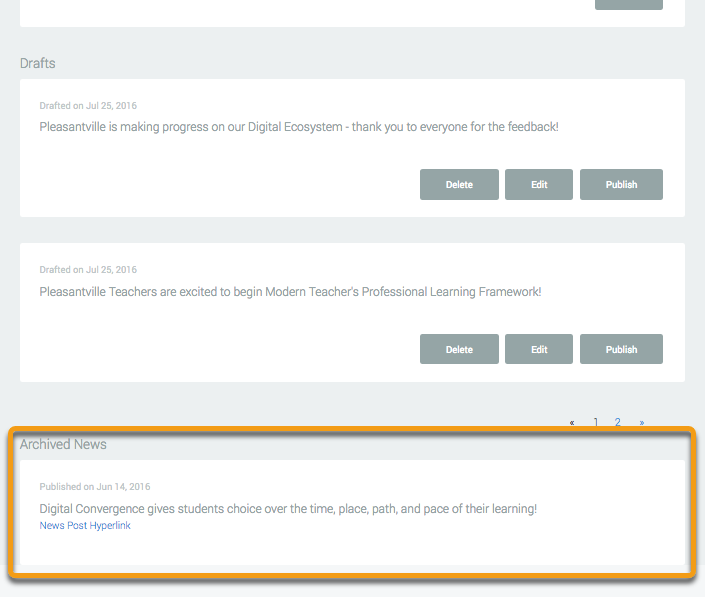705x597 pixels.
Task: Edit the Professional Learning Framework draft
Action: point(539,349)
